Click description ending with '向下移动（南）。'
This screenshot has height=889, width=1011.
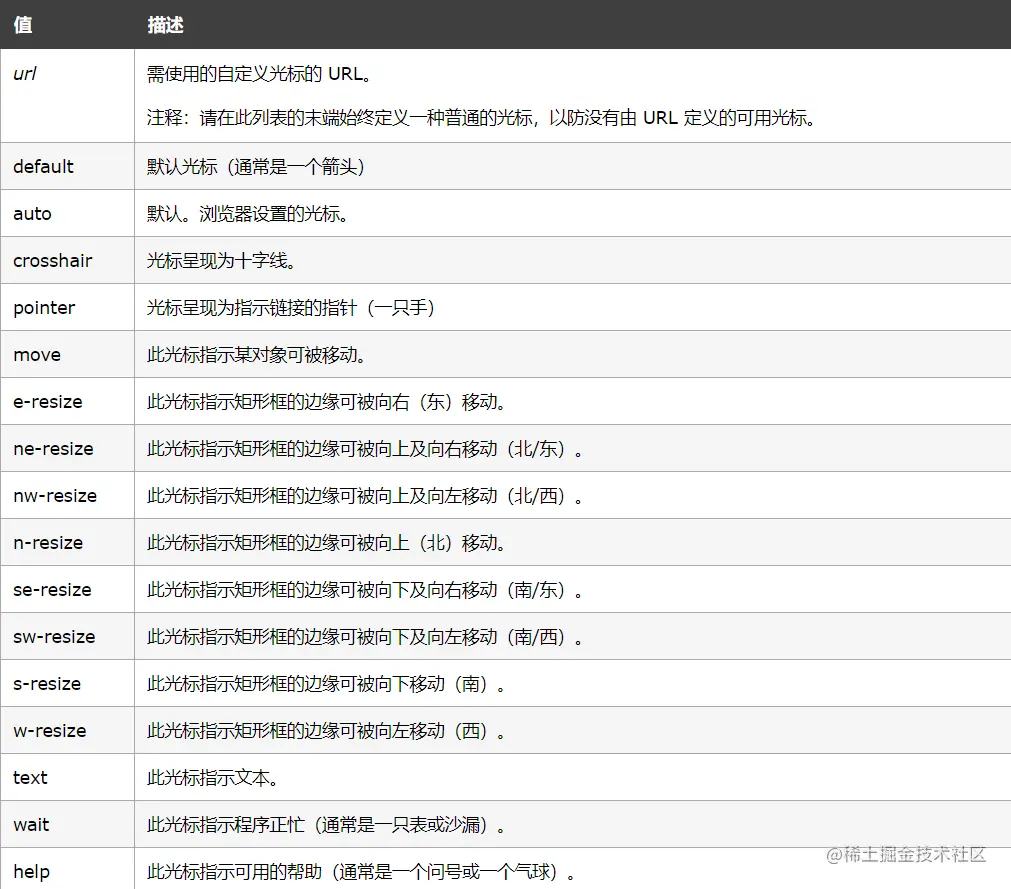point(326,685)
